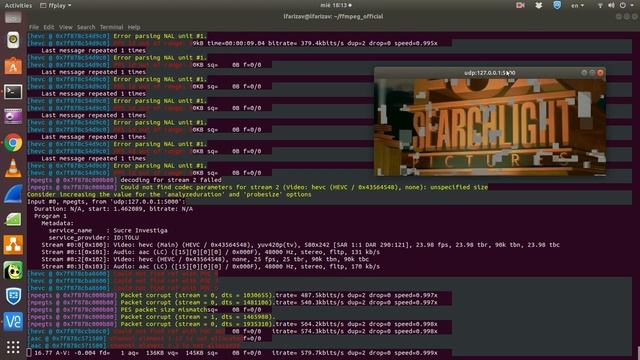
Task: Click the blue shield dock icon
Action: (x=13, y=296)
